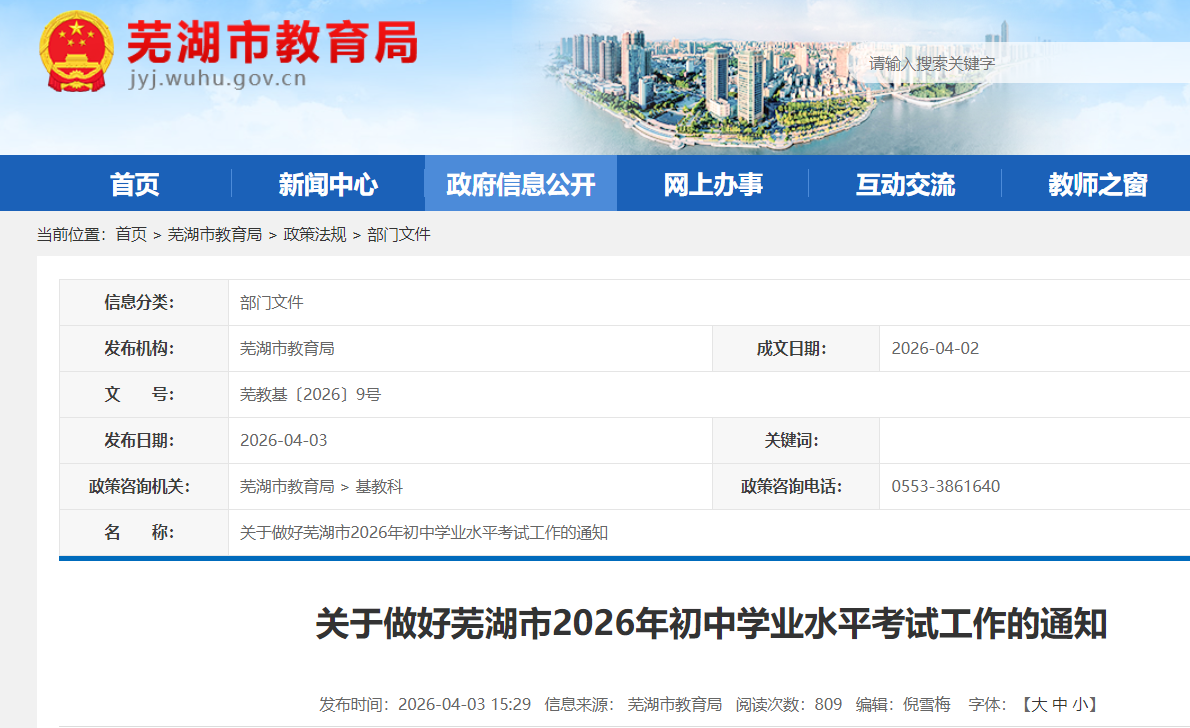This screenshot has width=1190, height=728.
Task: Click the 芜湖市教育局 site title
Action: tap(272, 41)
